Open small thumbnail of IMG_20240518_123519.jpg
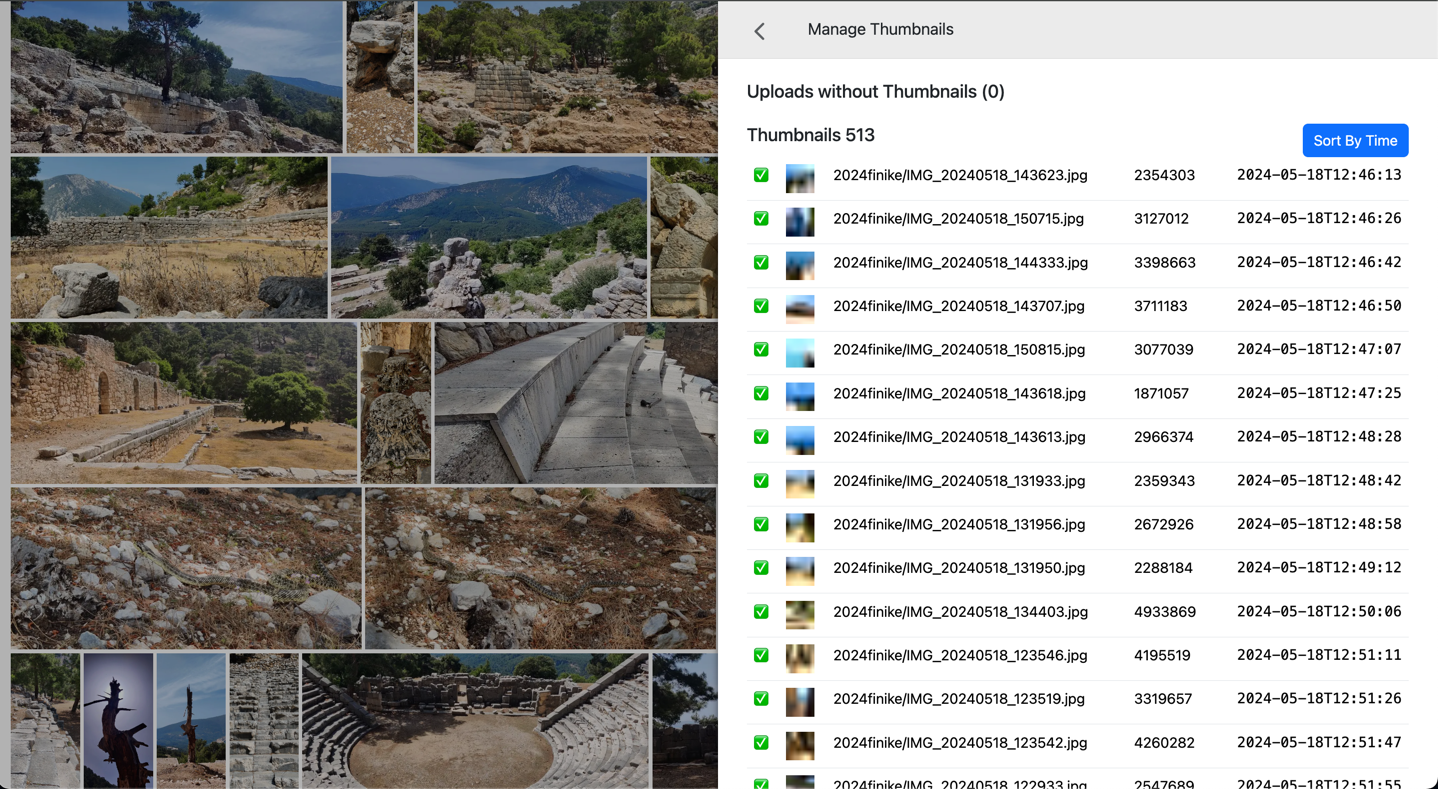 (800, 702)
